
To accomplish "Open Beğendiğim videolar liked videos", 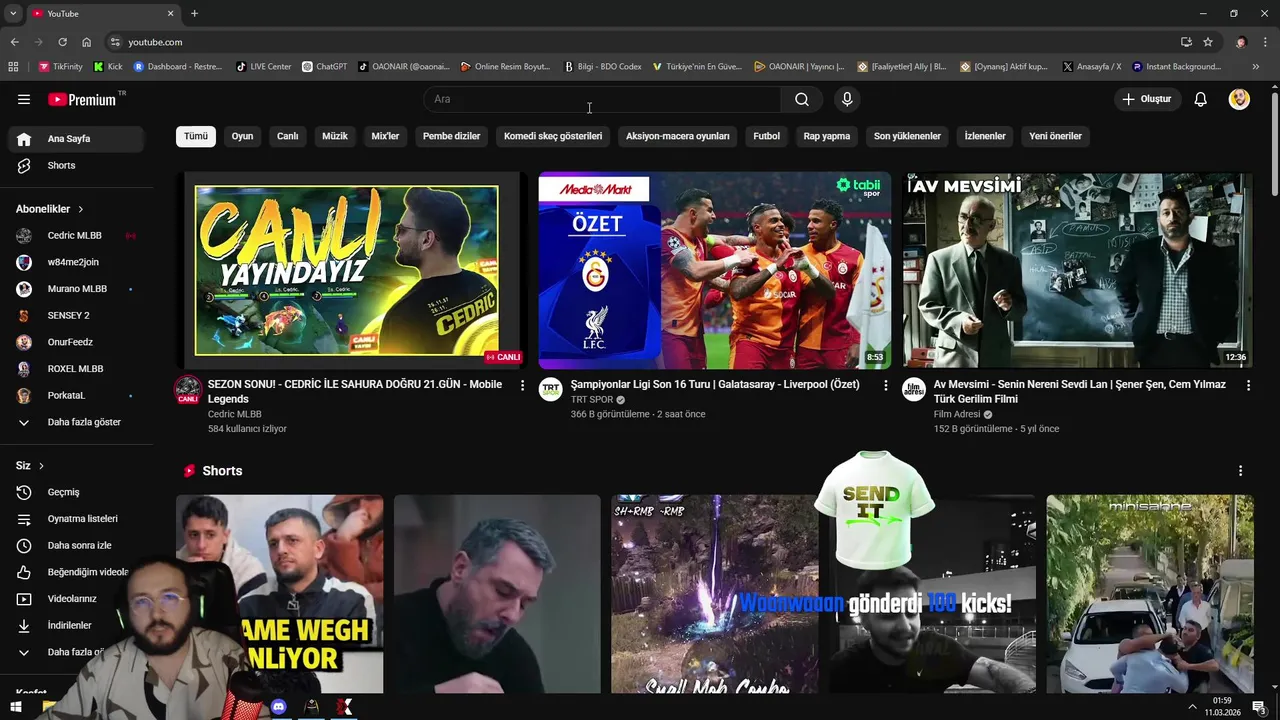I will 76,572.
